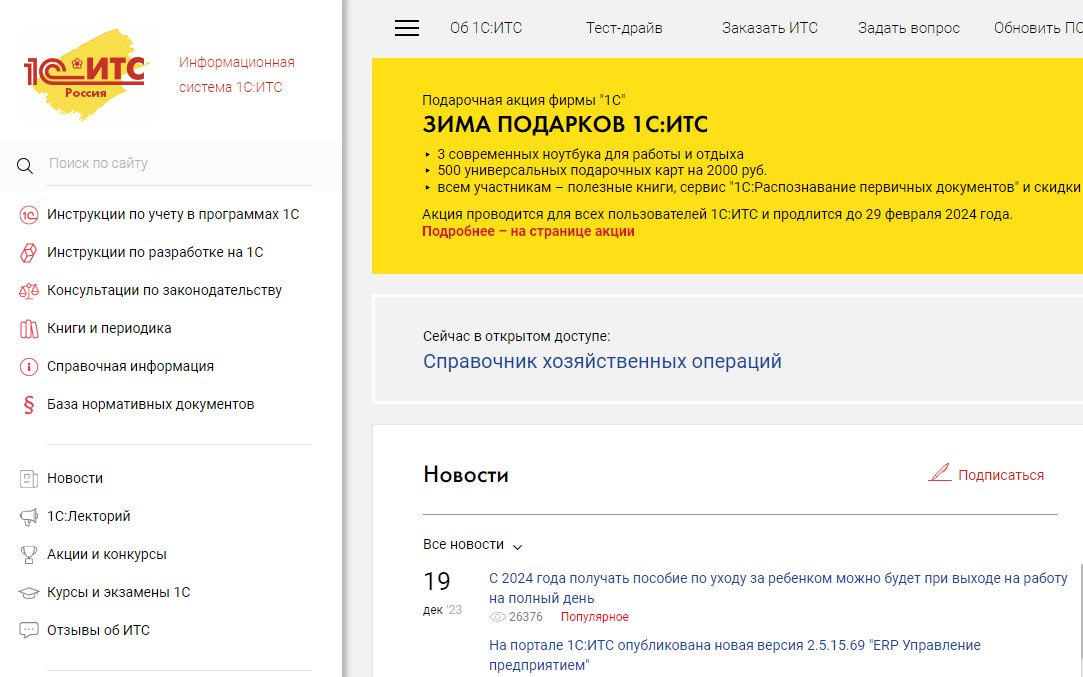Click the Популярное tag
The height and width of the screenshot is (677, 1083).
pyautogui.click(x=594, y=617)
